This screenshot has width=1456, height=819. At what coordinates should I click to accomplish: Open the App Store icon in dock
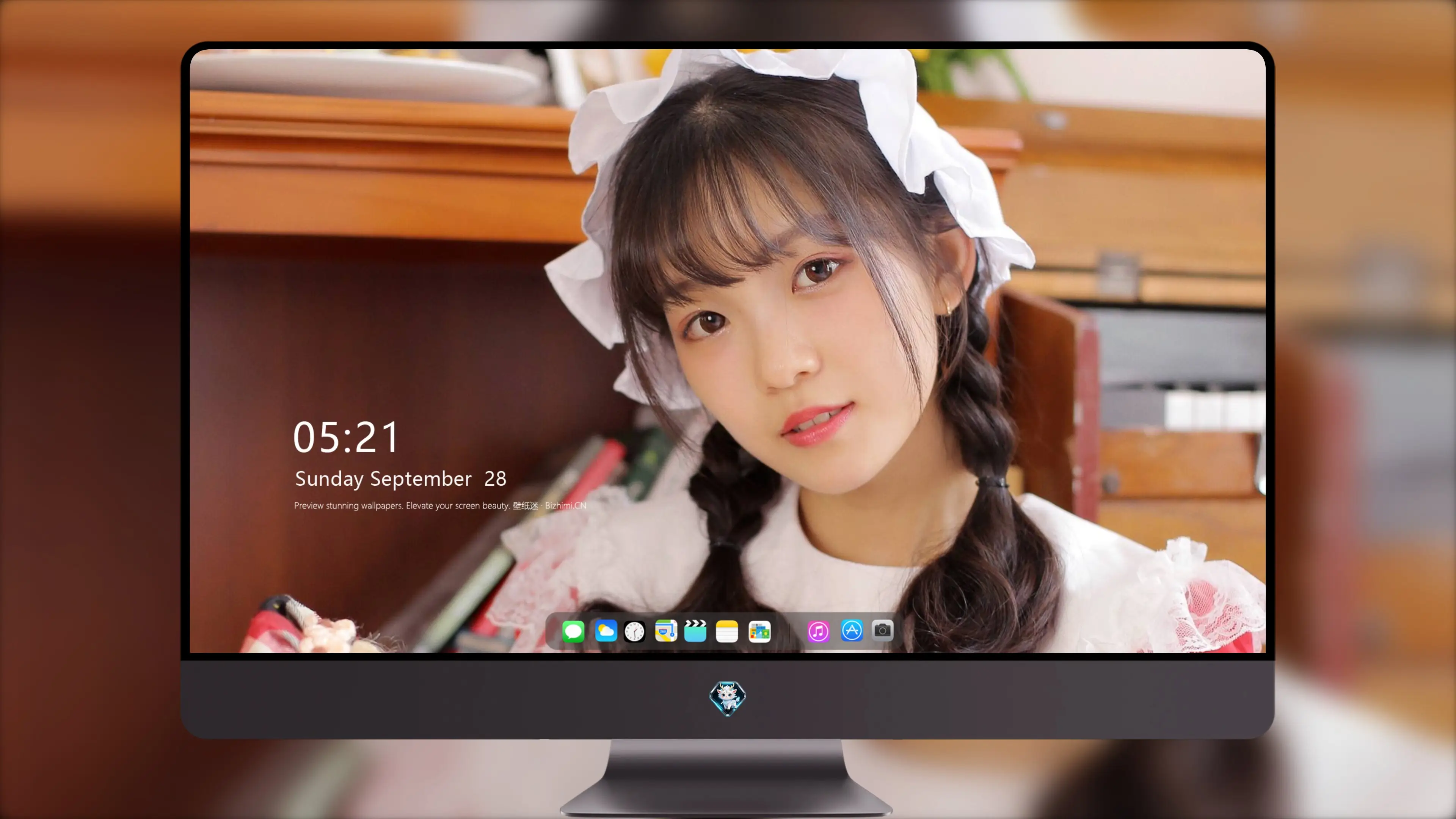tap(852, 630)
